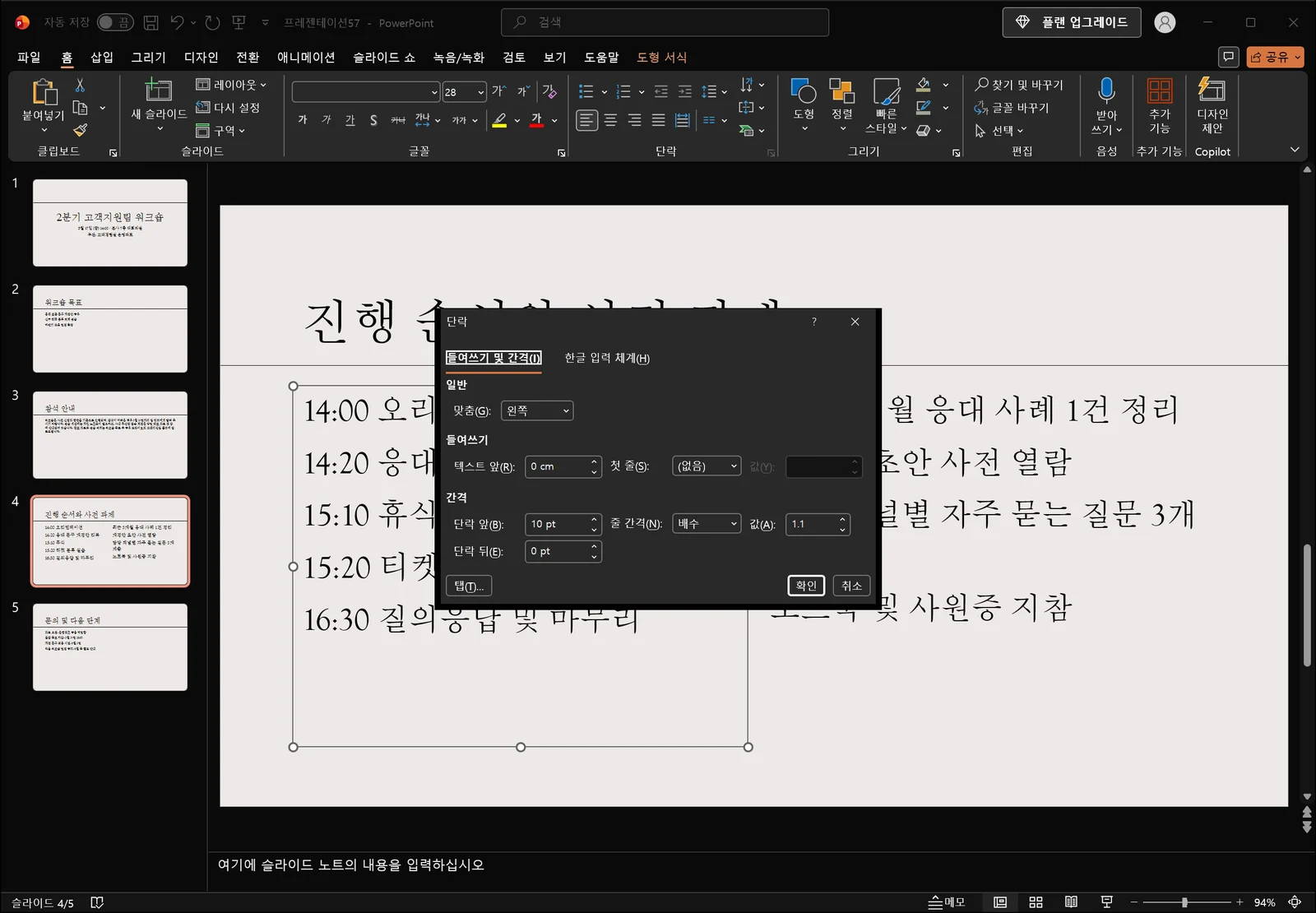
Task: Toggle bold text formatting
Action: coord(303,120)
